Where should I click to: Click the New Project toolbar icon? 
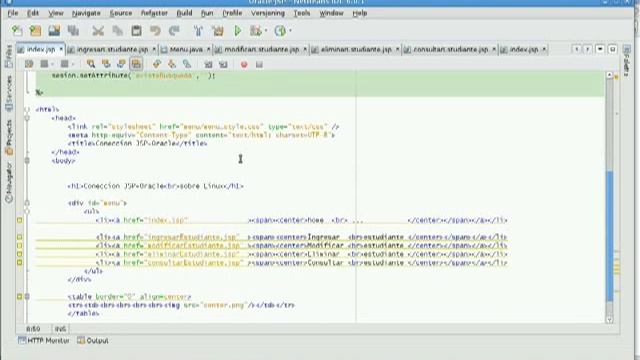[x=36, y=31]
